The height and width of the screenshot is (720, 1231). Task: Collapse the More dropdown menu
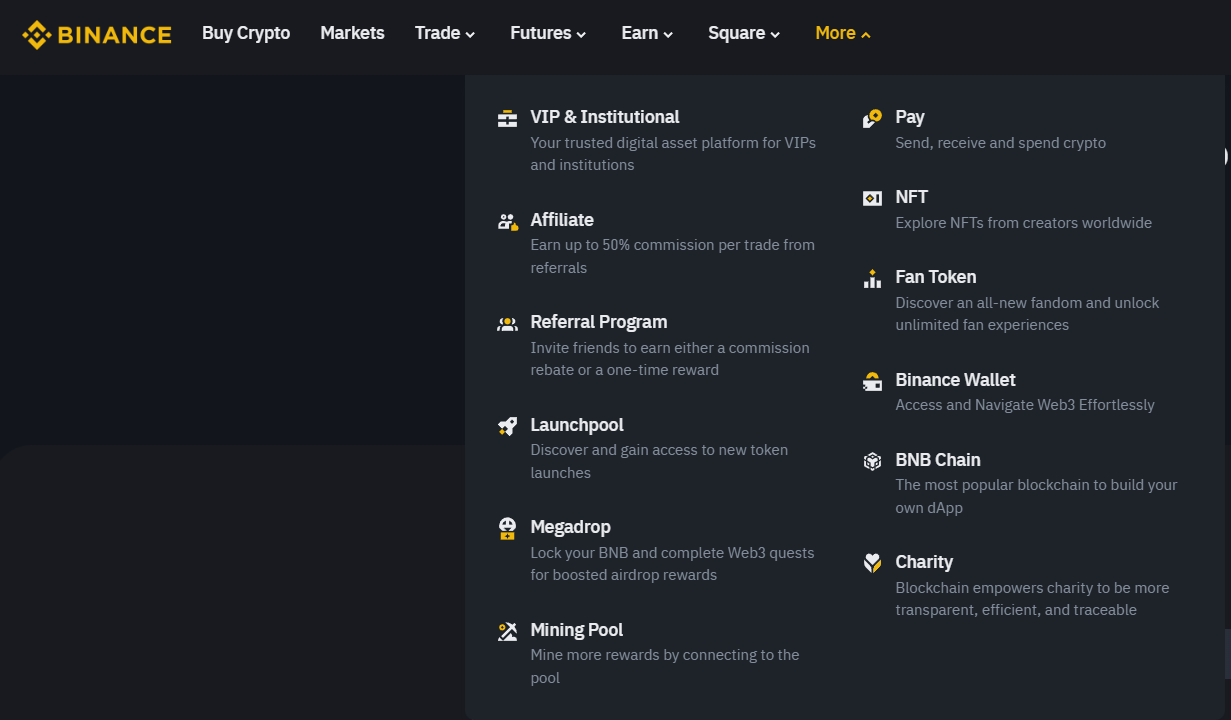(x=843, y=33)
